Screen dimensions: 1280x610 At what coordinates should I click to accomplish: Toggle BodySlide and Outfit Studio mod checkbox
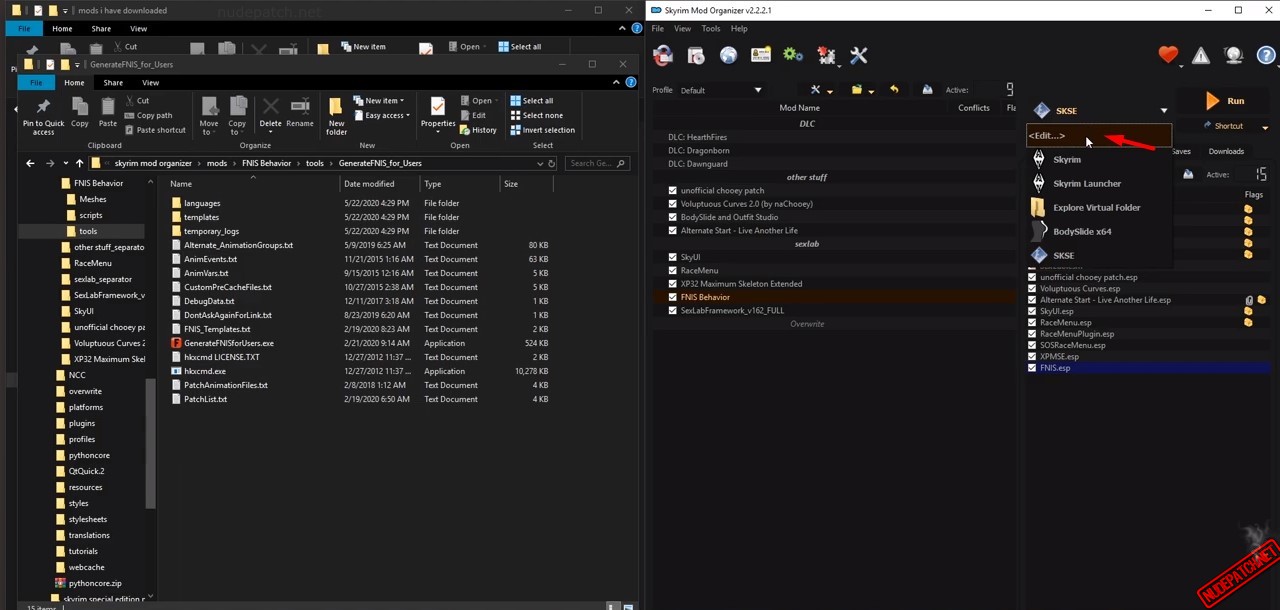point(672,217)
